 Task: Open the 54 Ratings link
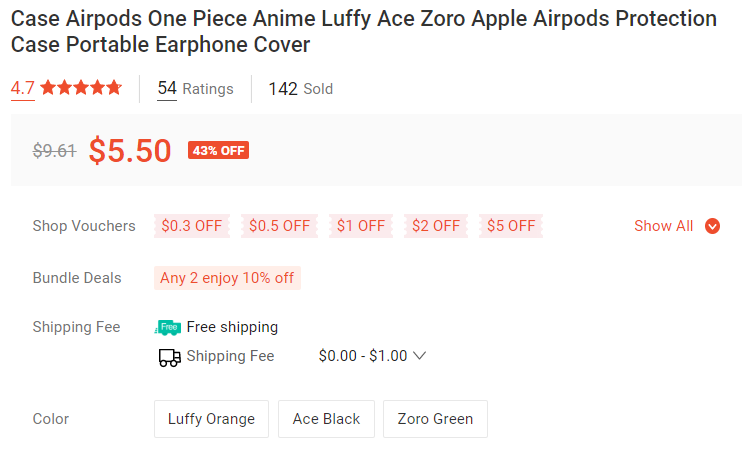point(195,89)
